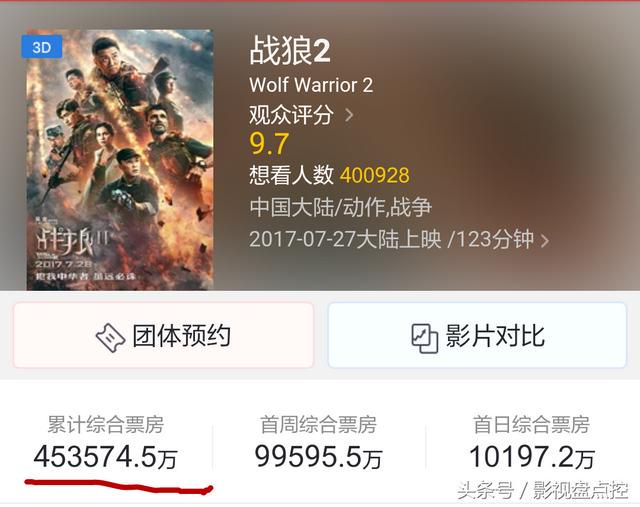
Task: Click the Wolf Warrior 2 English title
Action: pos(311,85)
